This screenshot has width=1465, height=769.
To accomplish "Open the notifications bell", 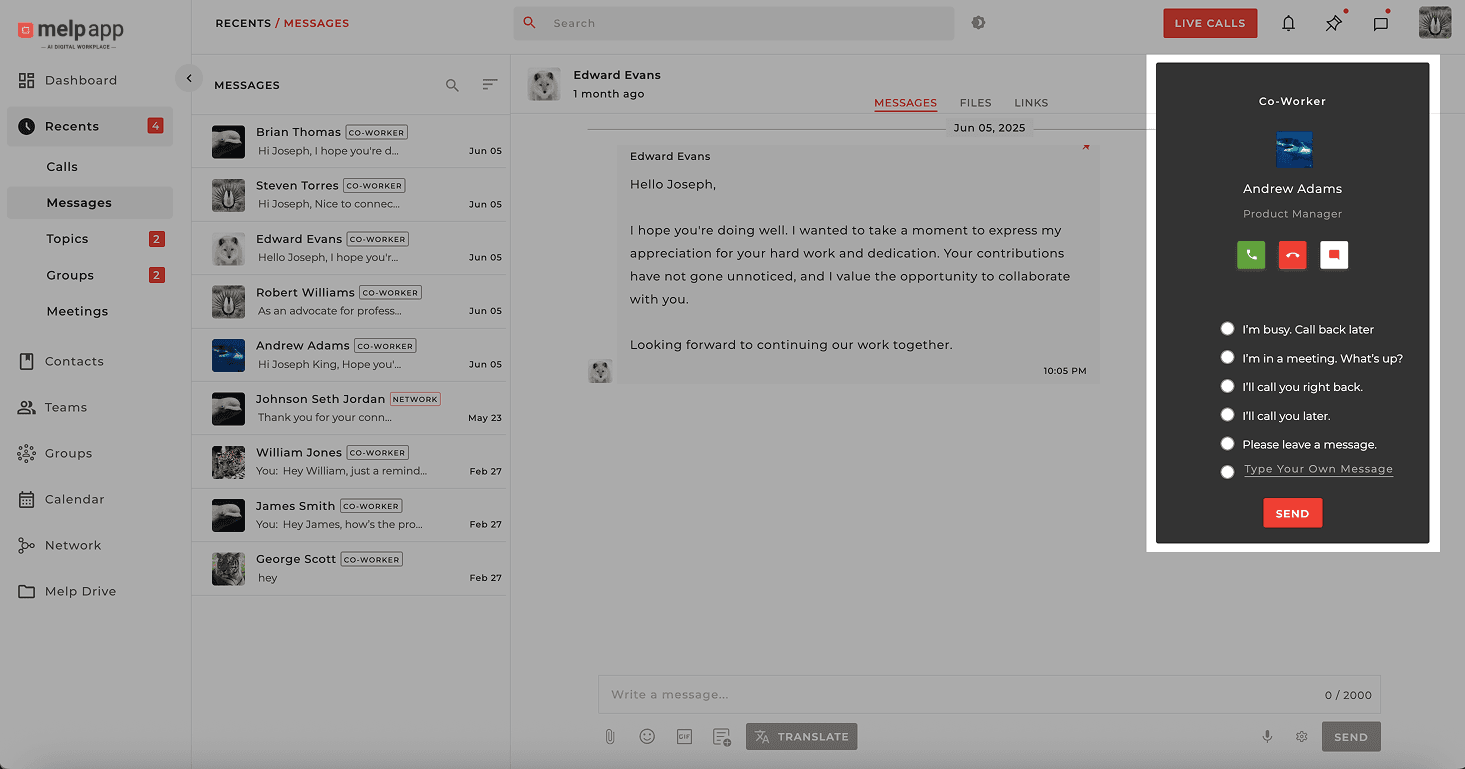I will coord(1288,23).
